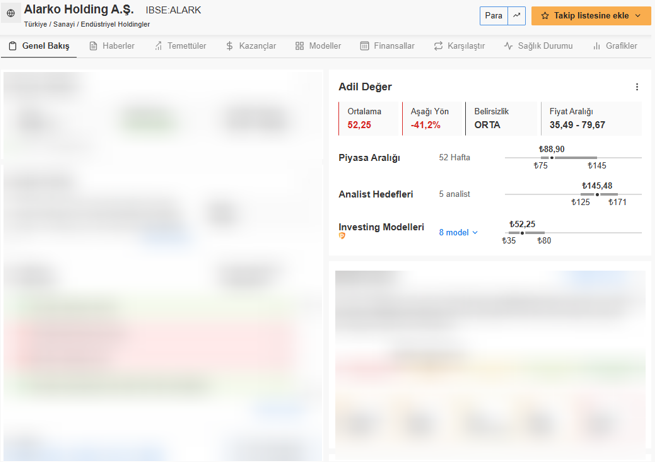
Task: Open the Temettüler tab
Action: click(x=180, y=46)
